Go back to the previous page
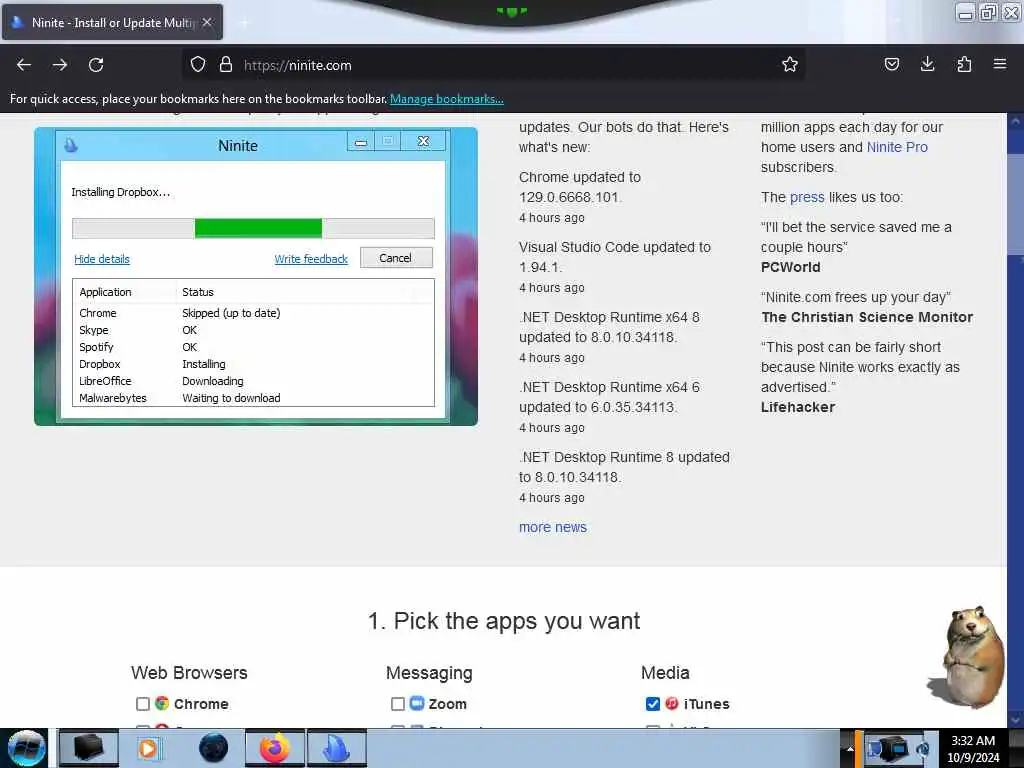 coord(24,65)
